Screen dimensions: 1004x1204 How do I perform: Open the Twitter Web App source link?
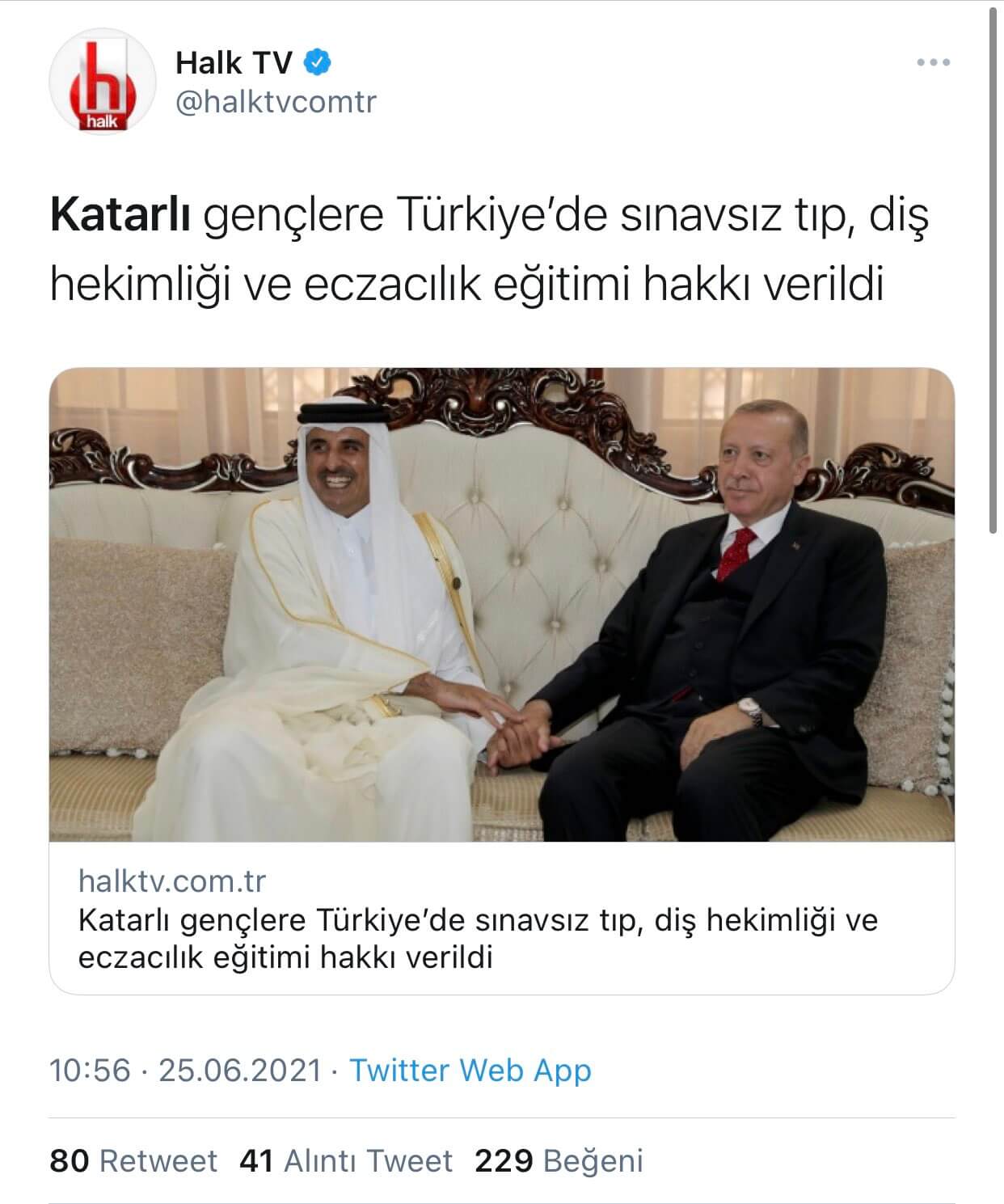click(x=470, y=1070)
